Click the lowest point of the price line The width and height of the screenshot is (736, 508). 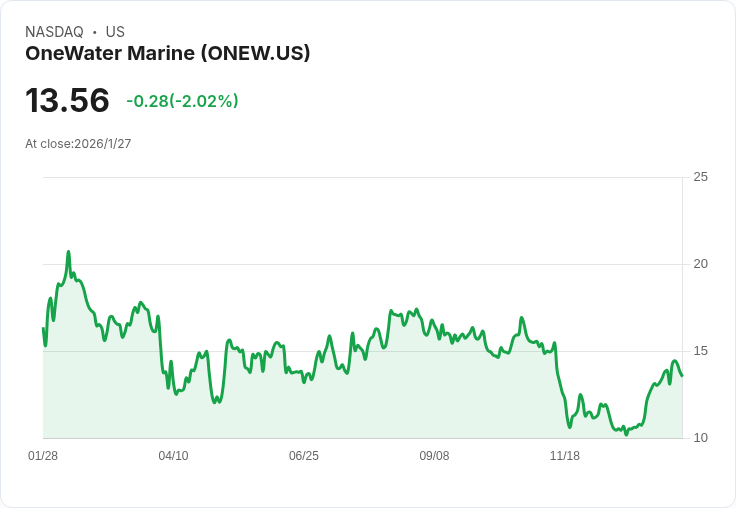(626, 434)
